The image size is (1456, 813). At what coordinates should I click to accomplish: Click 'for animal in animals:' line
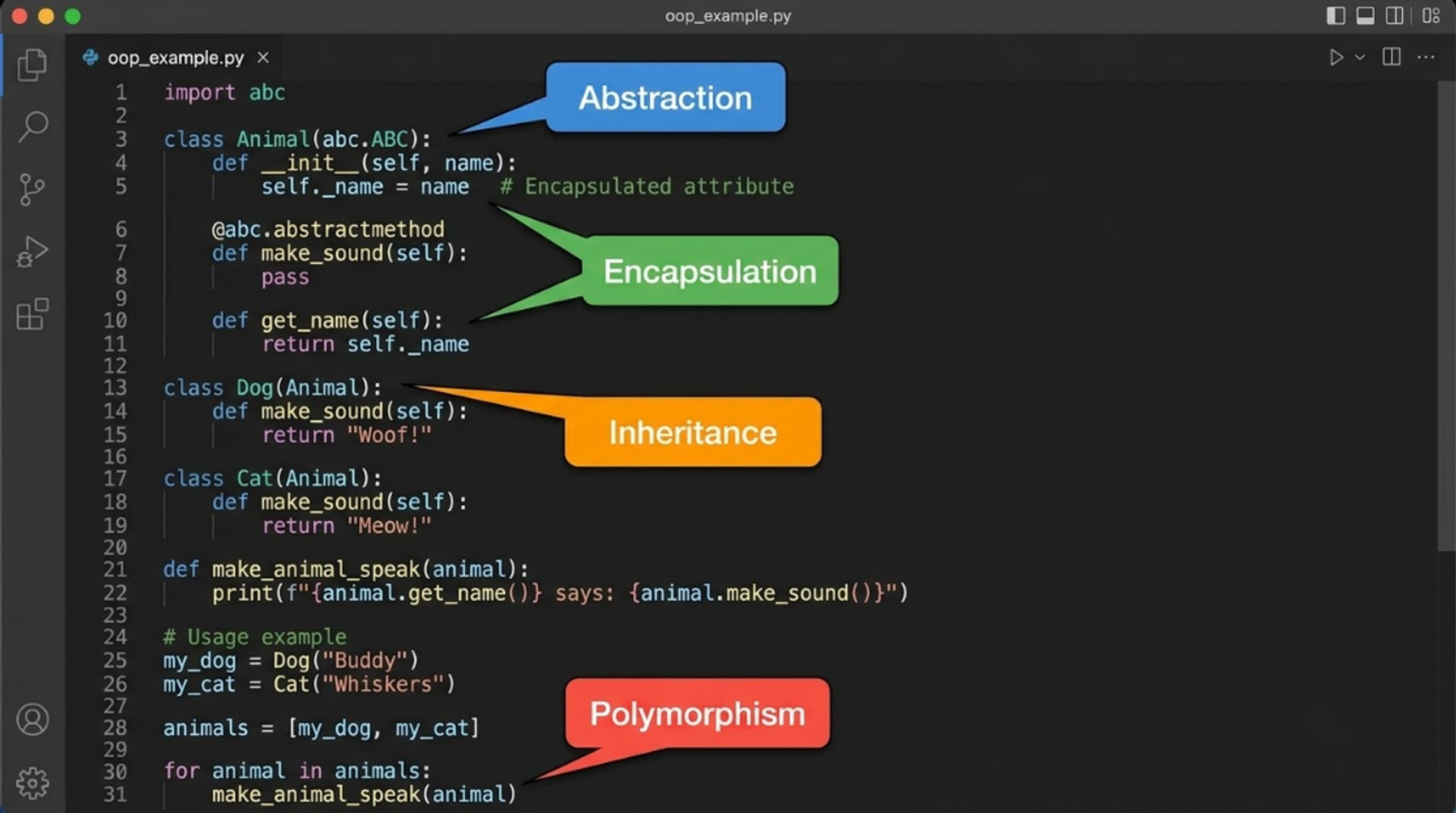click(297, 771)
